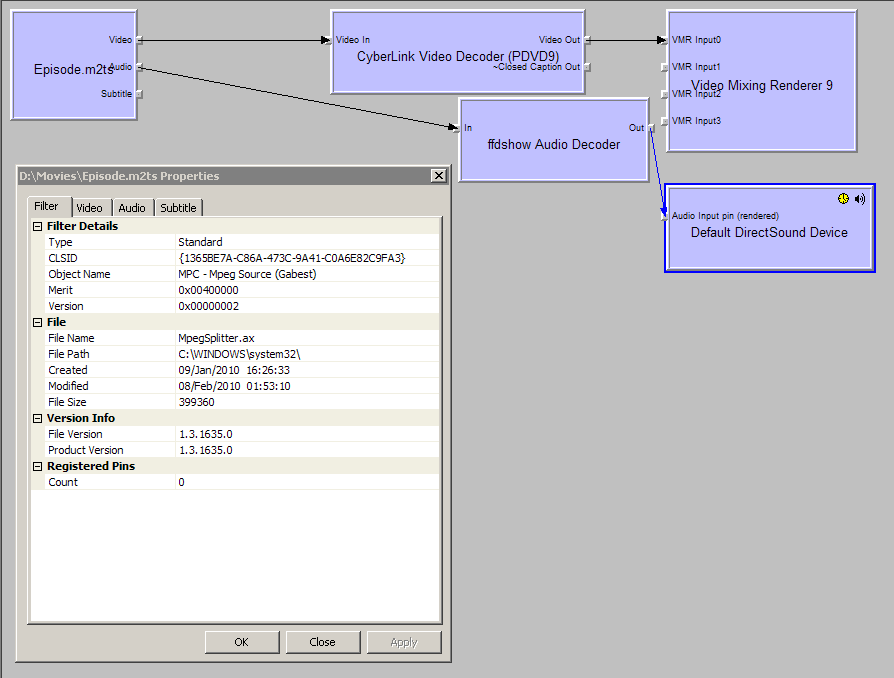Viewport: 894px width, 678px height.
Task: Click the File Version value 1.3.1635.0
Action: 205,435
